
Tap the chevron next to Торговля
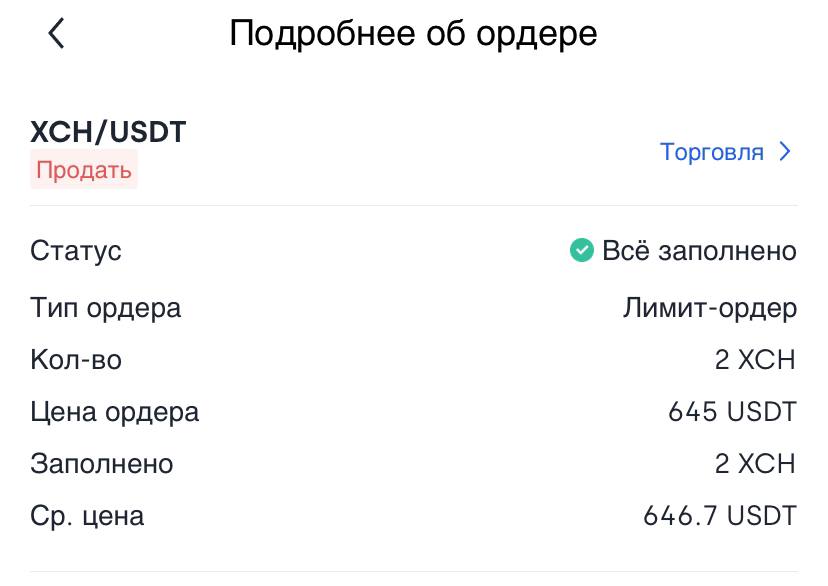(785, 152)
